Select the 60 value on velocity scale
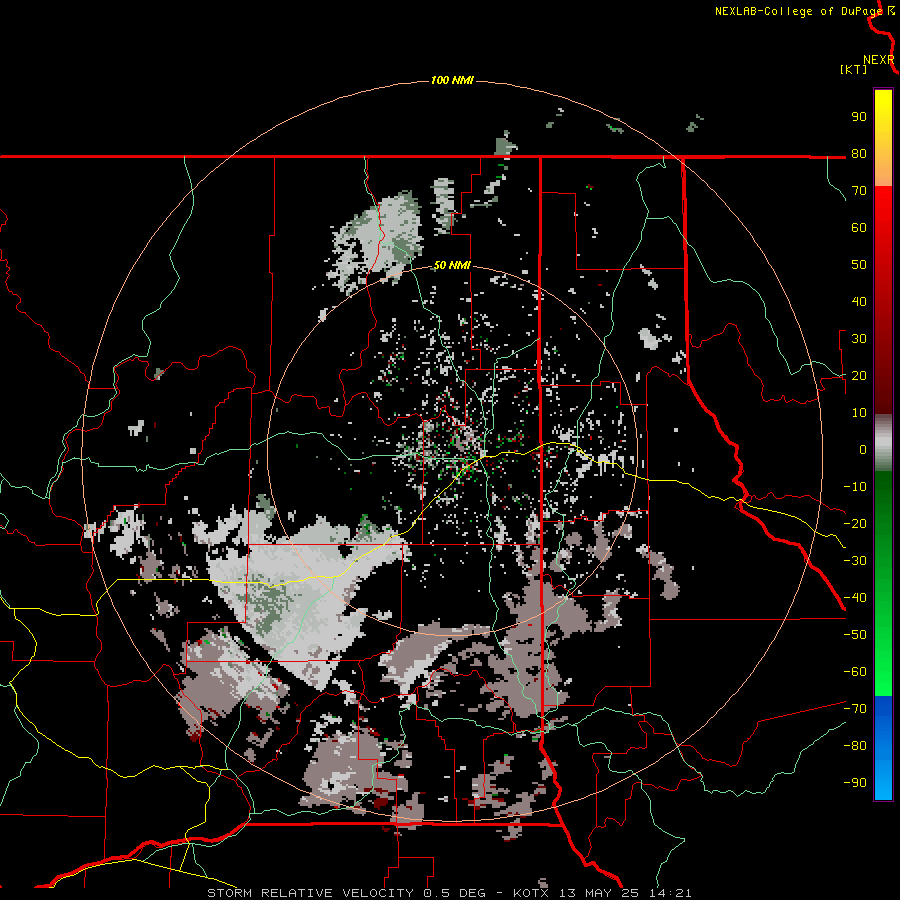The height and width of the screenshot is (900, 900). (x=859, y=227)
